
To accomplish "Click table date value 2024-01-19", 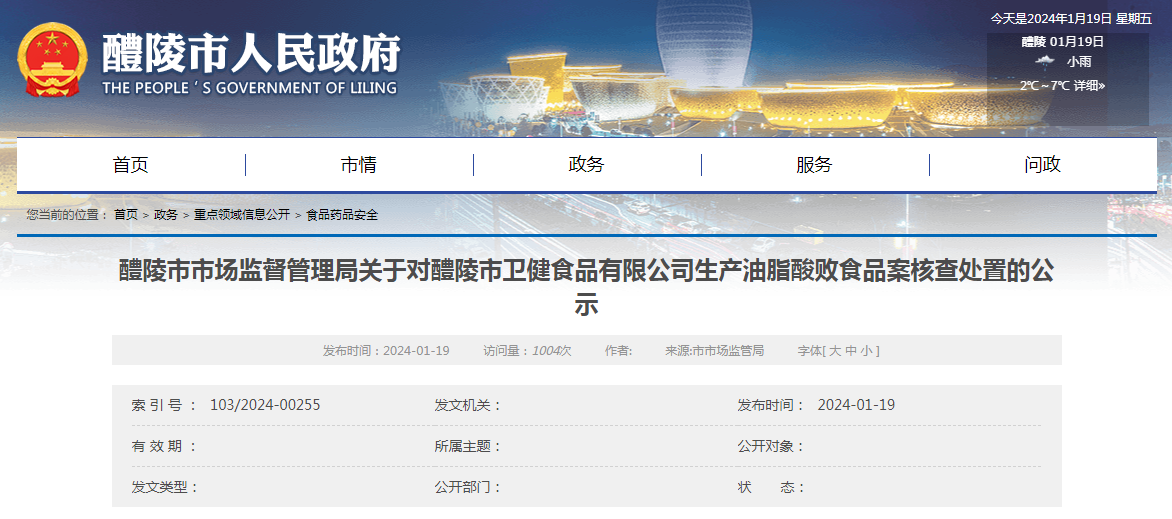I will 857,405.
